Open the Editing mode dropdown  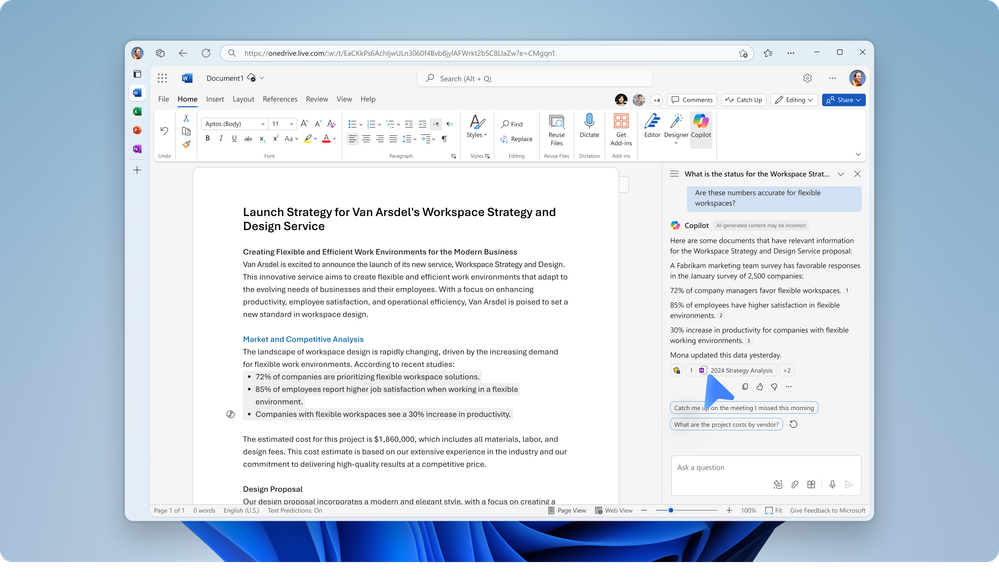(x=794, y=100)
